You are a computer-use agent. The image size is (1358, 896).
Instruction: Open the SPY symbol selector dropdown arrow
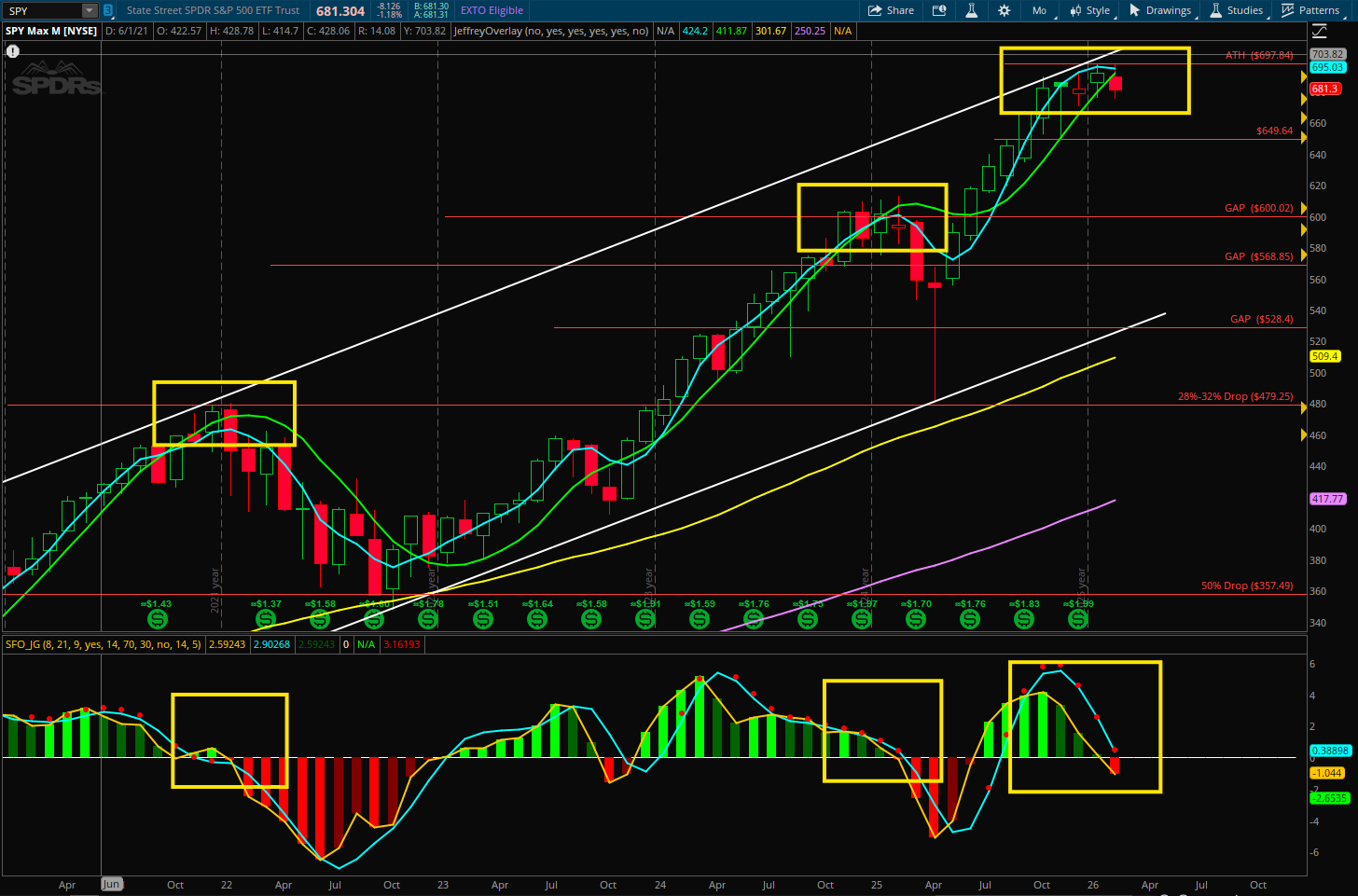pyautogui.click(x=90, y=10)
